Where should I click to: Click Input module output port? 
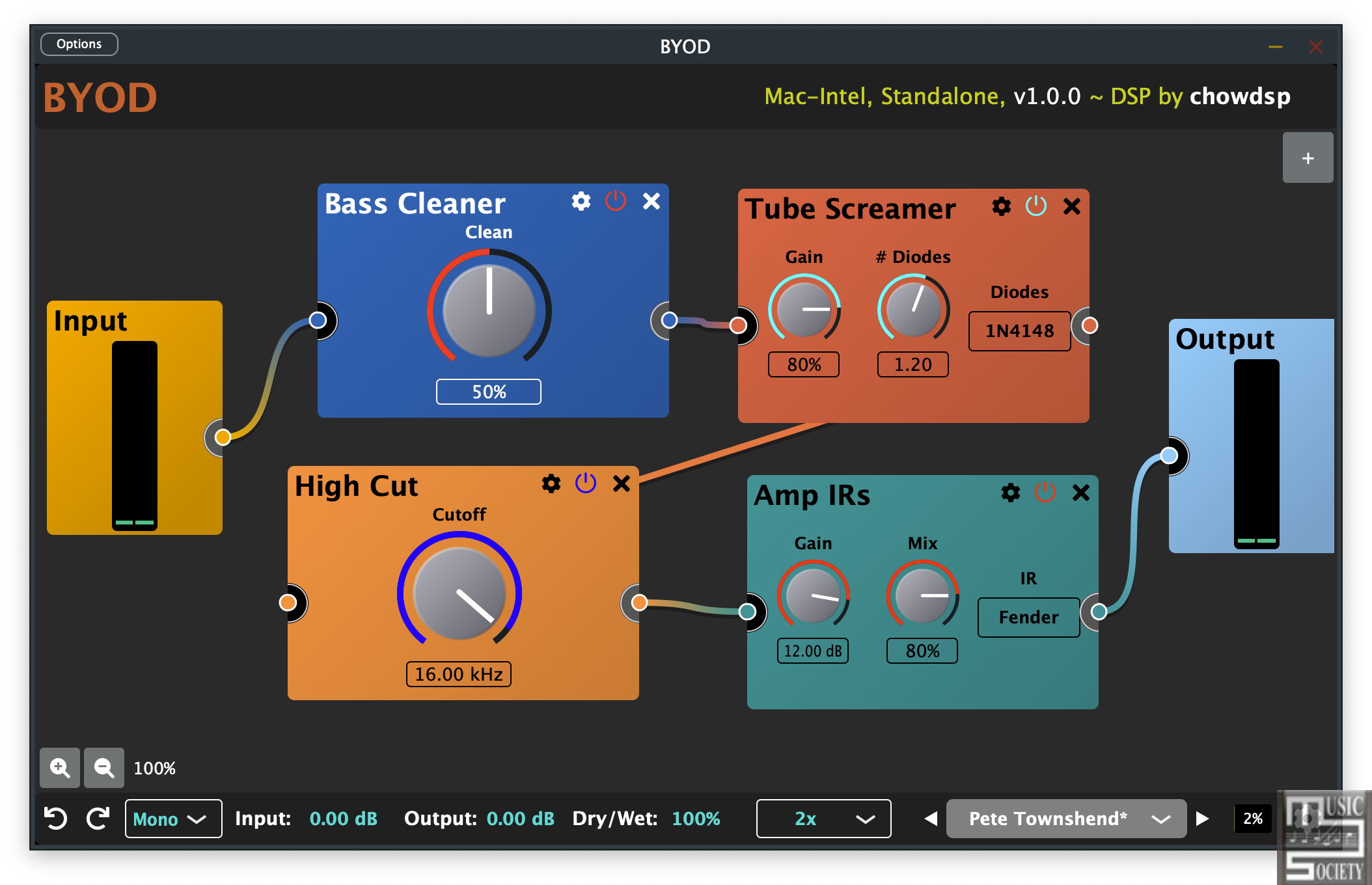pos(223,437)
